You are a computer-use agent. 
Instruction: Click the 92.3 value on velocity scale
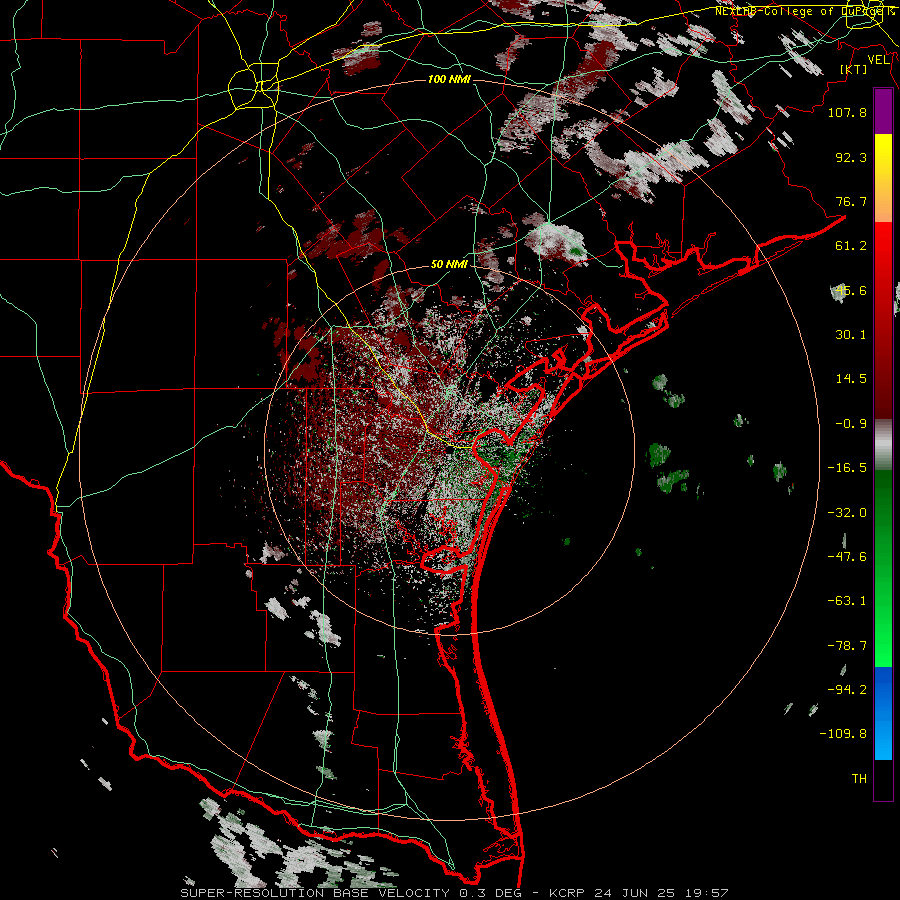pyautogui.click(x=851, y=157)
